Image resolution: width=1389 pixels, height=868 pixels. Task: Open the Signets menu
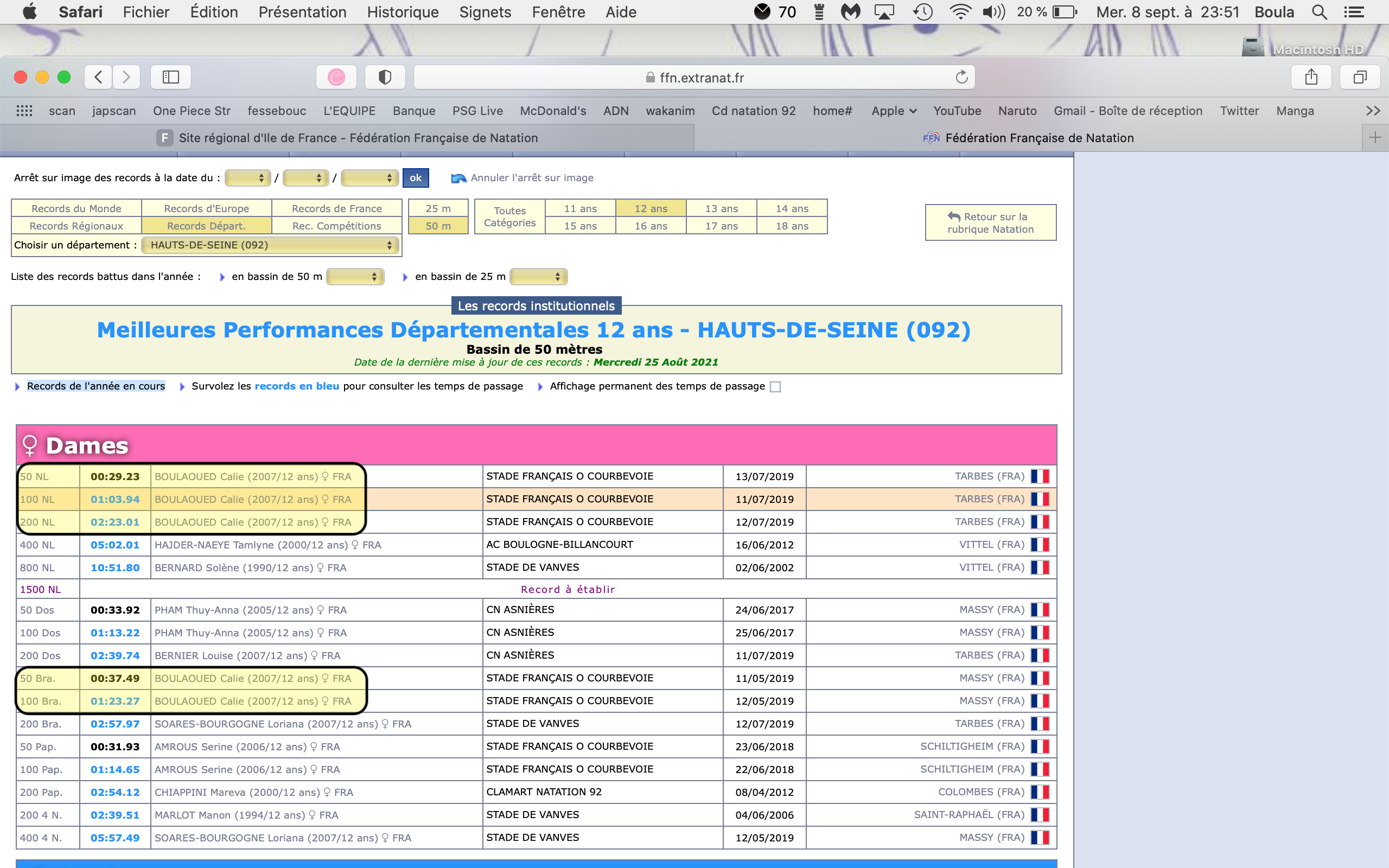pyautogui.click(x=485, y=12)
